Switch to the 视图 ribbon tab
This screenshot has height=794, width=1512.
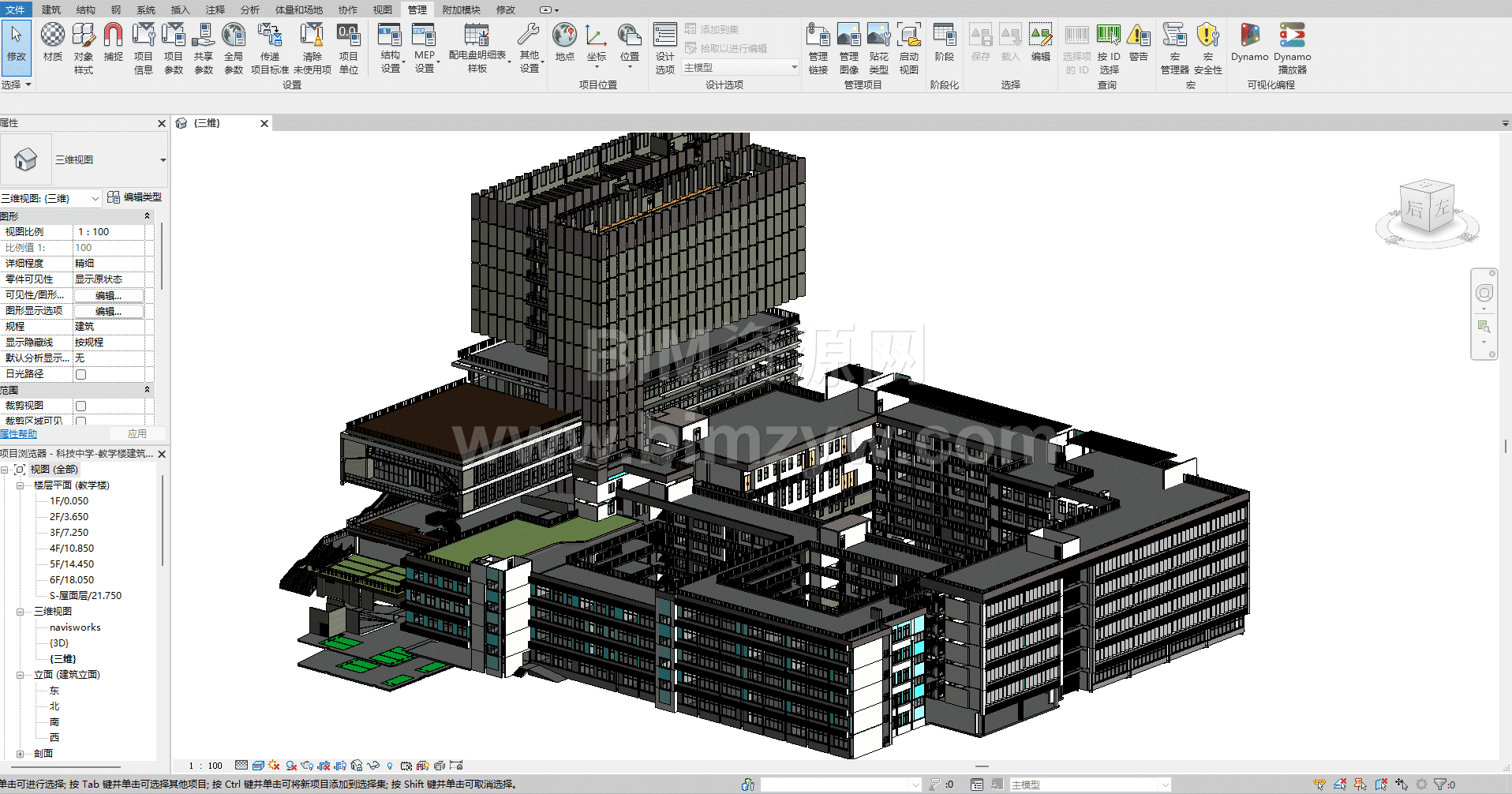(x=382, y=9)
